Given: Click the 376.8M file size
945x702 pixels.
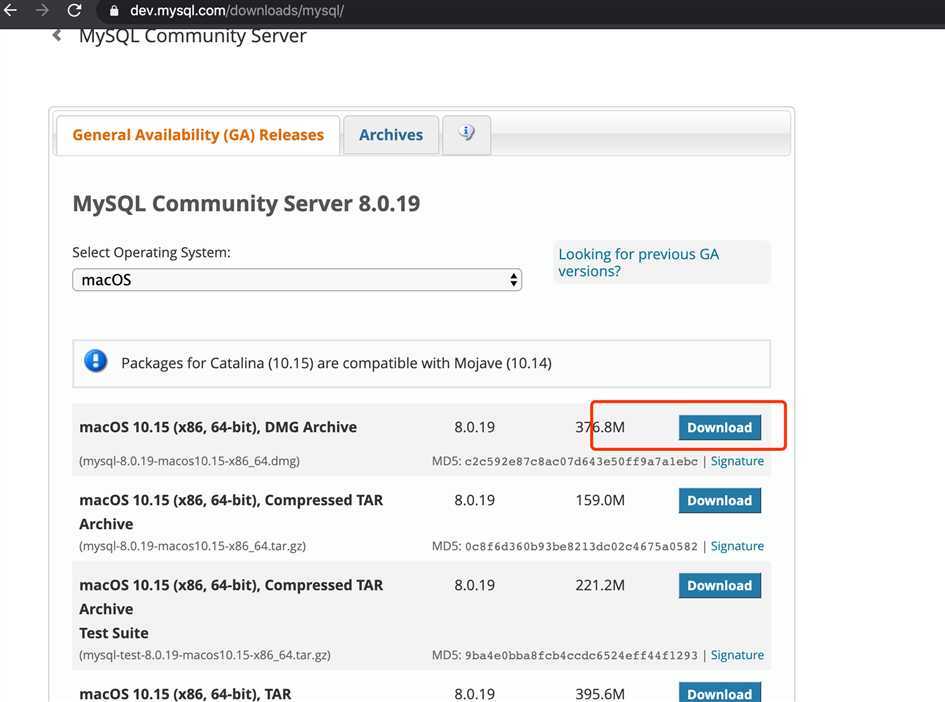Looking at the screenshot, I should coord(600,427).
